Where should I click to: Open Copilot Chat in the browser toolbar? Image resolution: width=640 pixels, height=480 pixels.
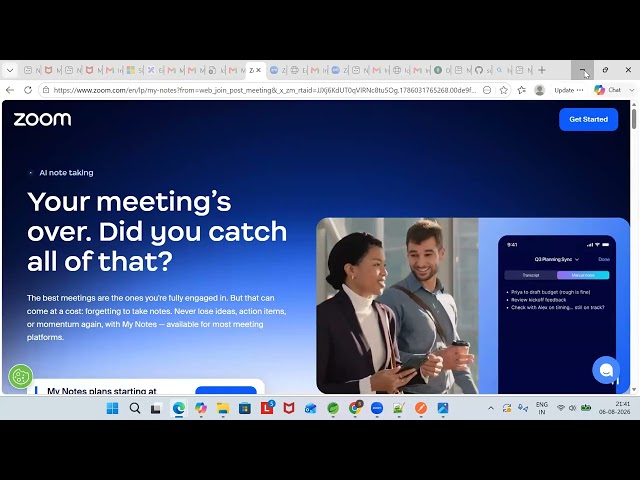[608, 90]
